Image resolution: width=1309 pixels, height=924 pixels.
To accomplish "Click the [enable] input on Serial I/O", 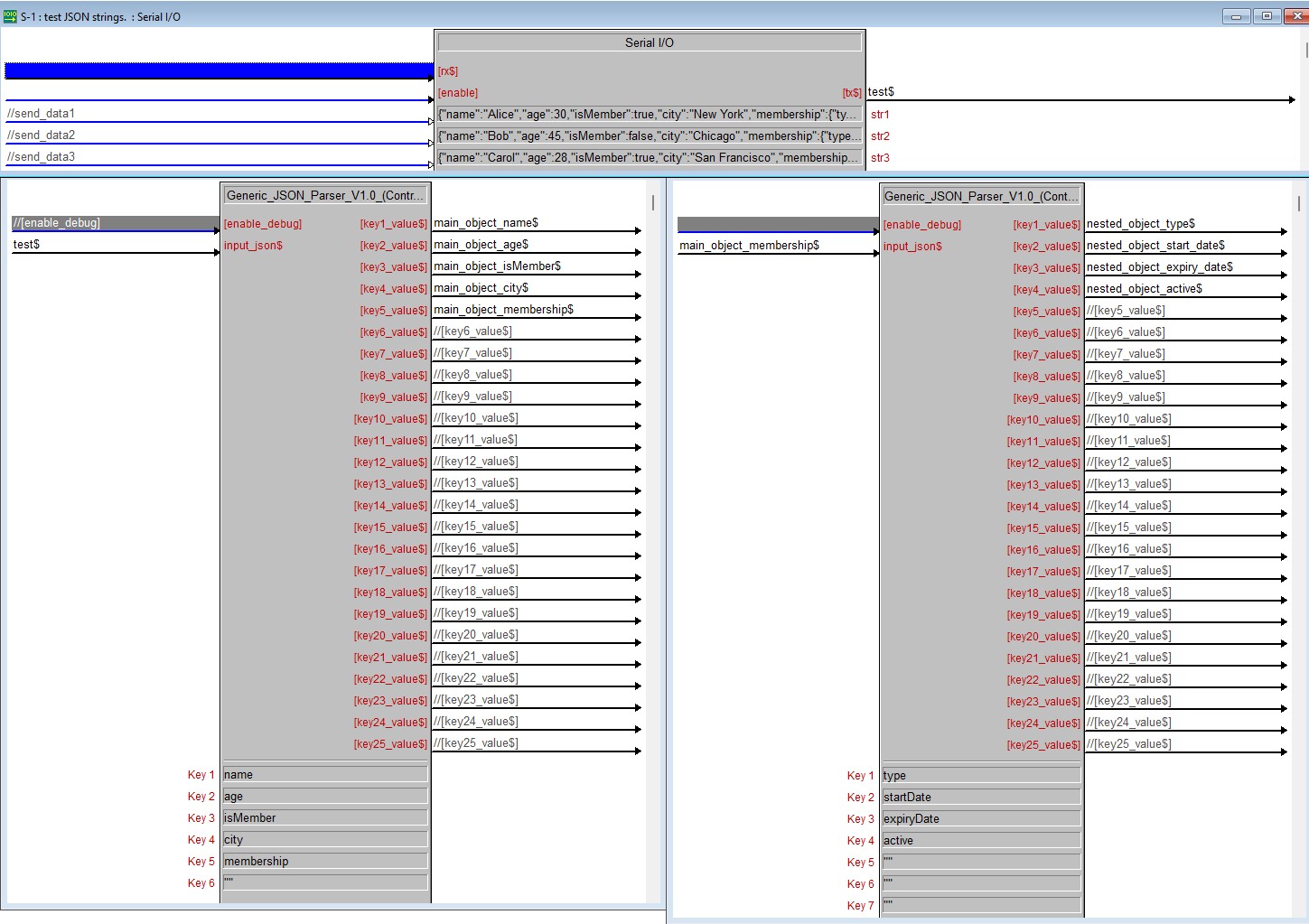I will (x=458, y=93).
